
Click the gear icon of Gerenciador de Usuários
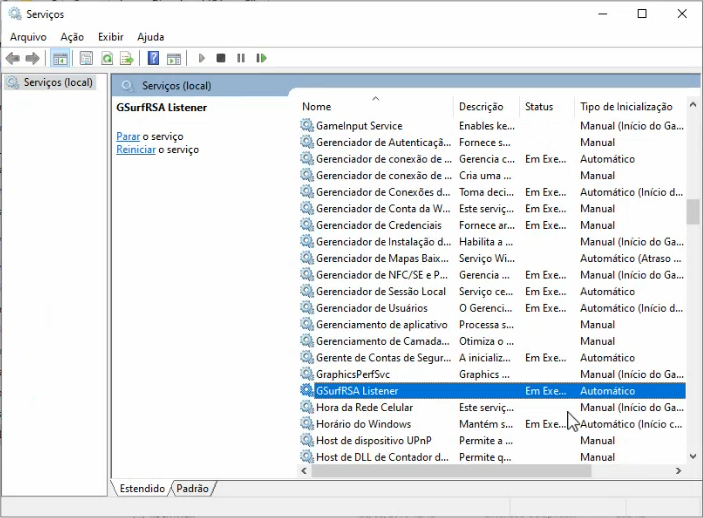click(x=307, y=308)
